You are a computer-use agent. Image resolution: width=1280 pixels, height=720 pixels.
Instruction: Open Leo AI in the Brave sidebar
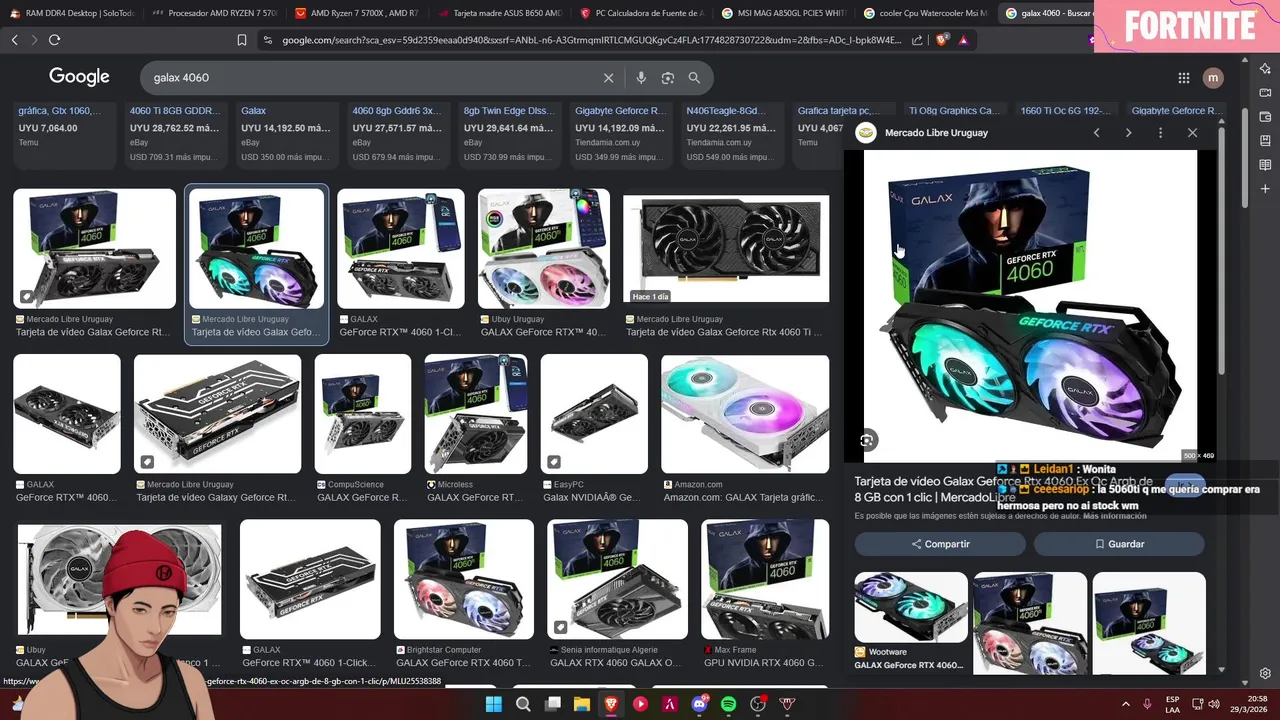click(1265, 69)
